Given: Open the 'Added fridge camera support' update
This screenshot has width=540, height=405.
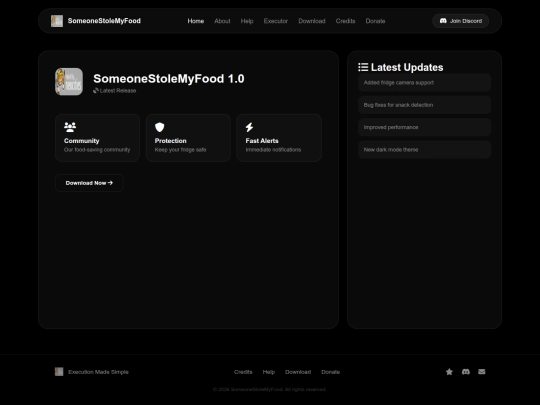Looking at the screenshot, I should 424,83.
